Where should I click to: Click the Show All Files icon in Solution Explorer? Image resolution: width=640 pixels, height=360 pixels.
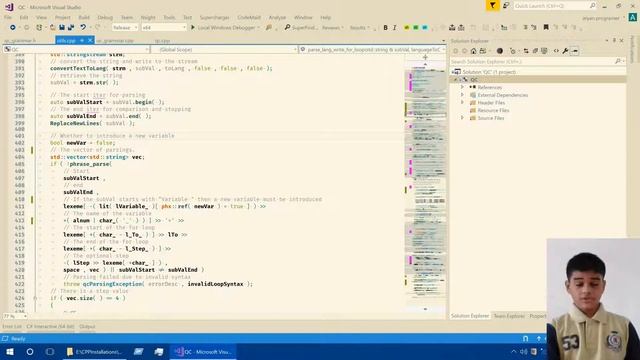(544, 51)
